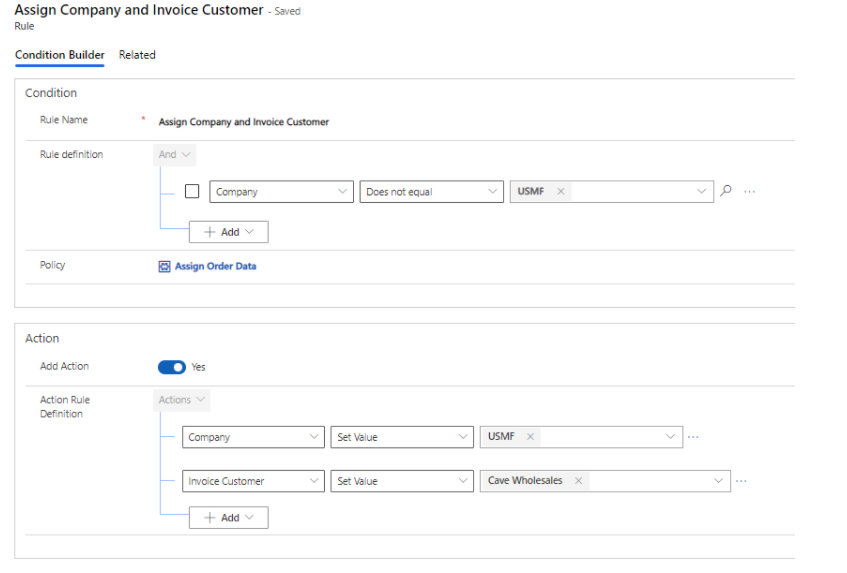Switch to the Condition Builder tab
This screenshot has height=573, width=847.
(59, 55)
